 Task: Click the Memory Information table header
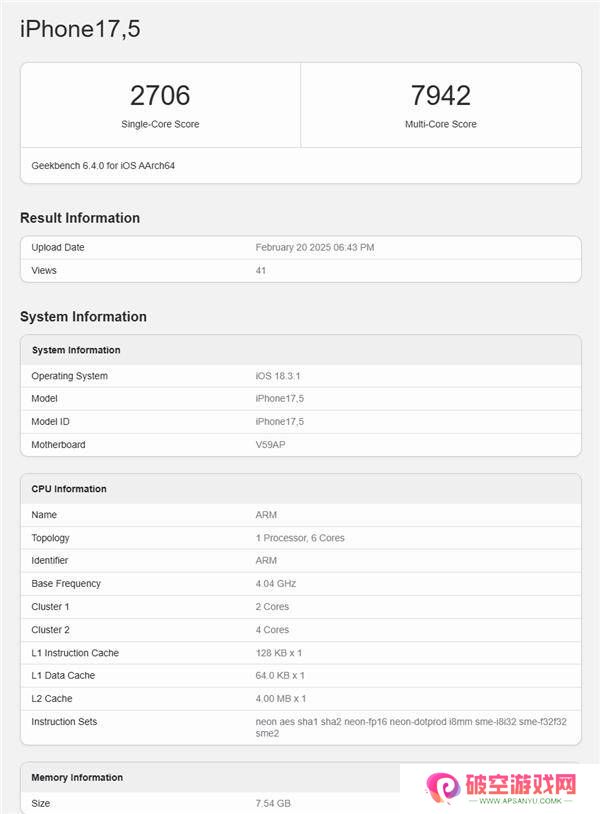[301, 778]
